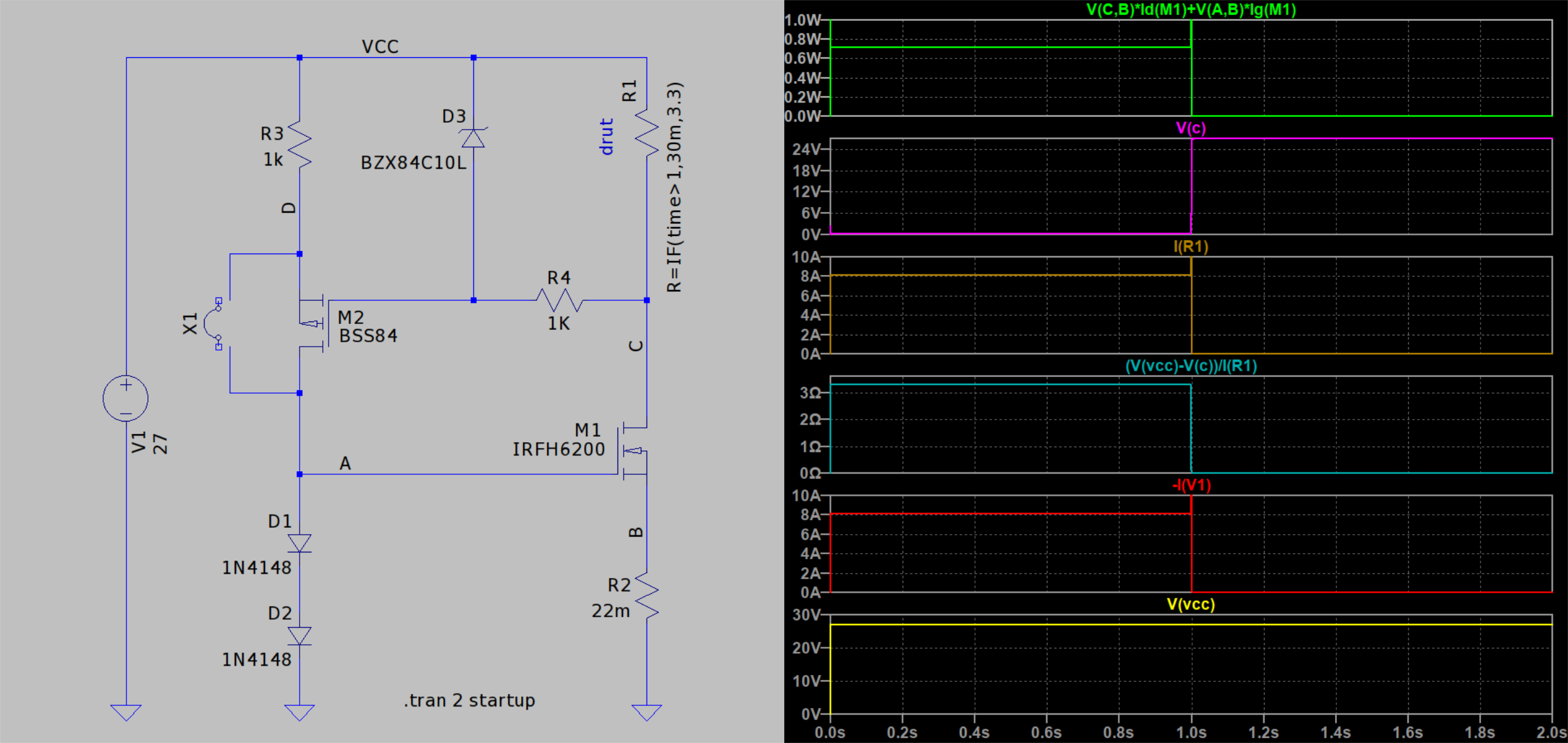1568x743 pixels.
Task: Click the 3Ω resistance axis label
Action: pos(811,393)
